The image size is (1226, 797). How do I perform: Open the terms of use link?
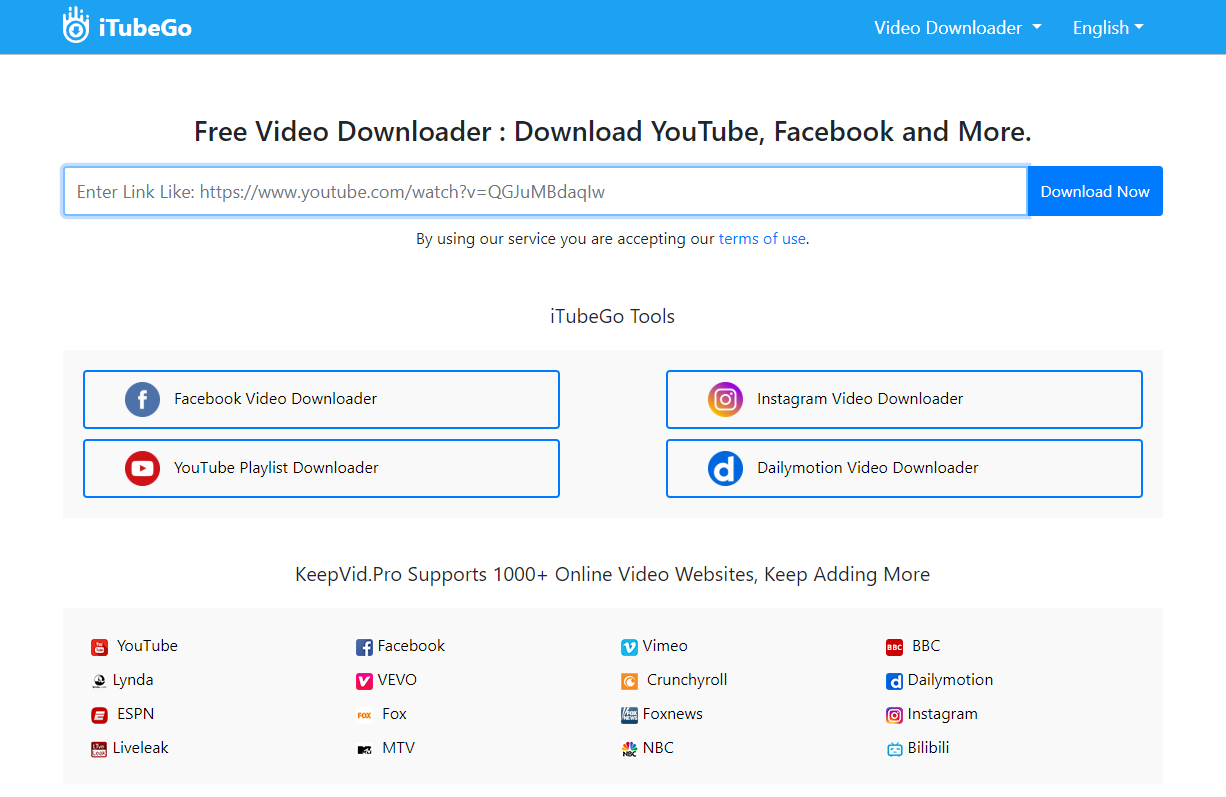[762, 239]
